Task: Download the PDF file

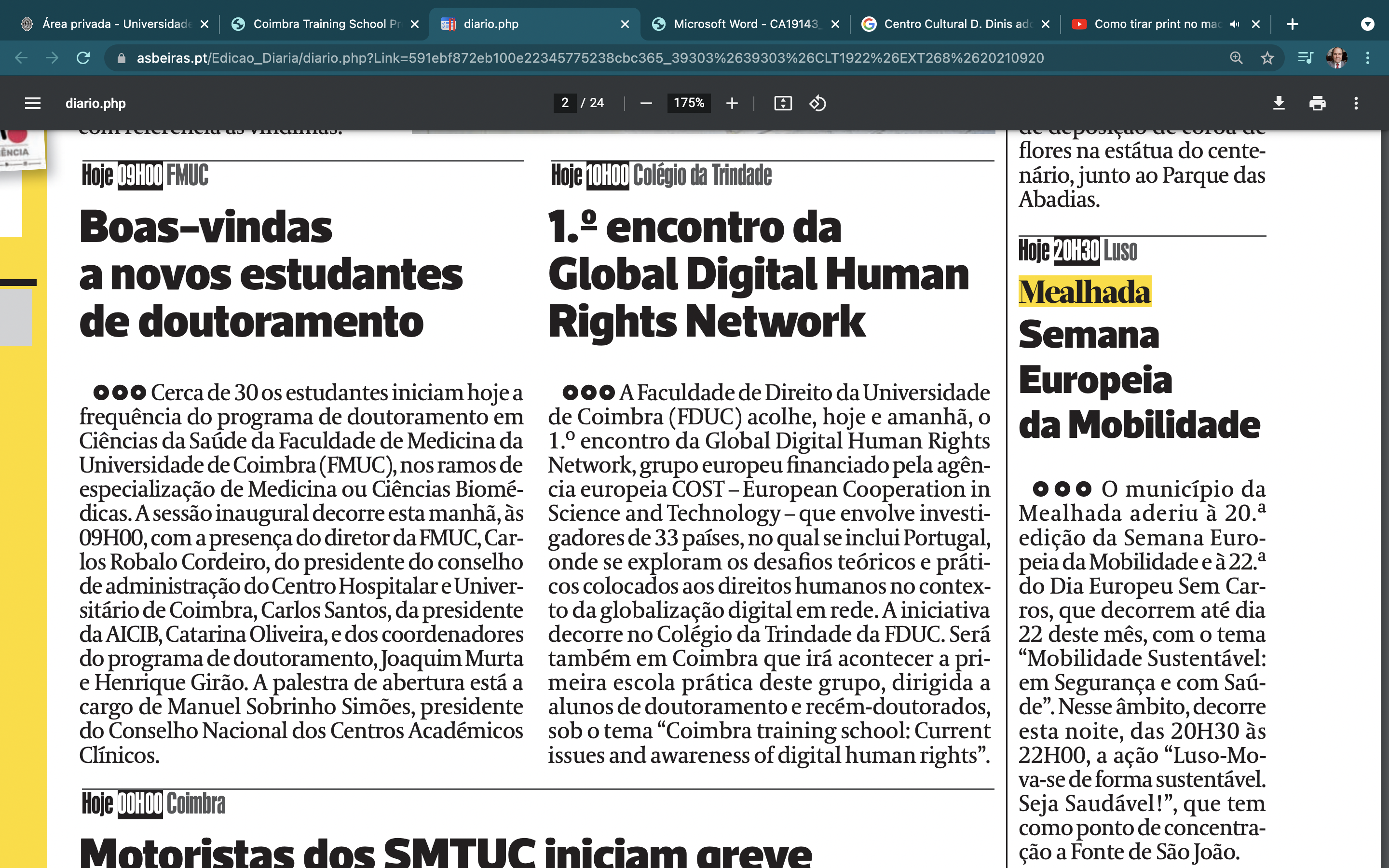Action: (x=1279, y=103)
